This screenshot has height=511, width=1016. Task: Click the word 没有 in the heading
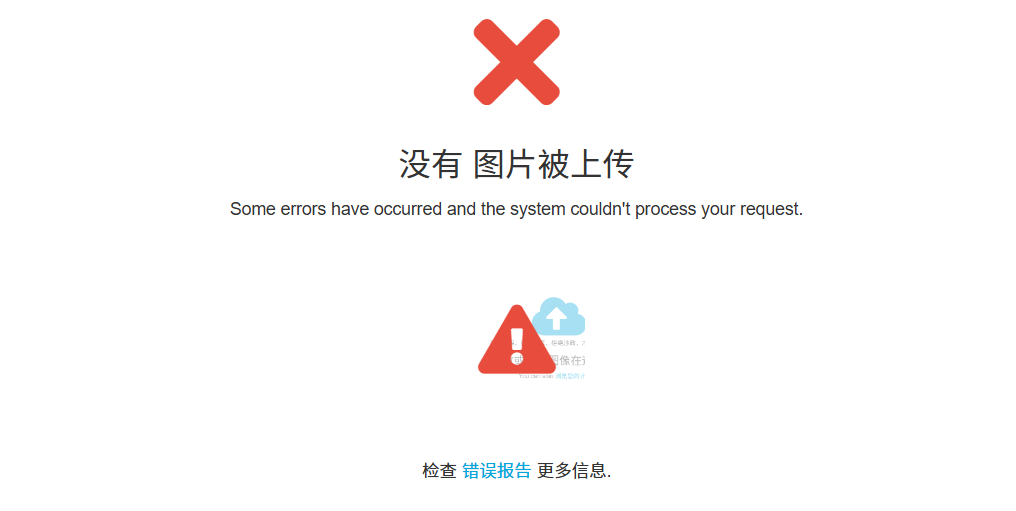[x=430, y=164]
